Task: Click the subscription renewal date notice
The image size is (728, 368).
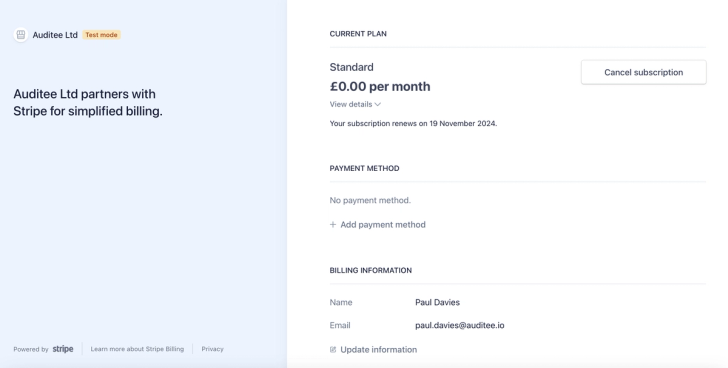Action: (413, 123)
